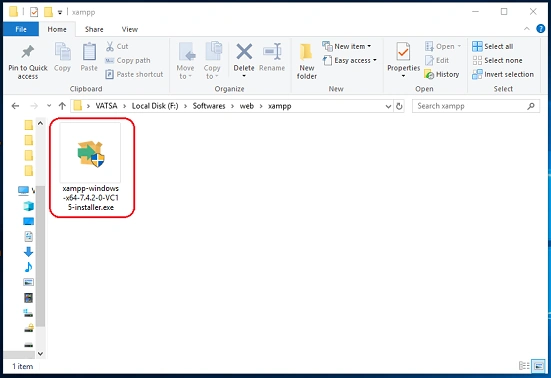Click the navigation pane scroll up arrow
Screen dimensions: 551x378
click(x=40, y=123)
